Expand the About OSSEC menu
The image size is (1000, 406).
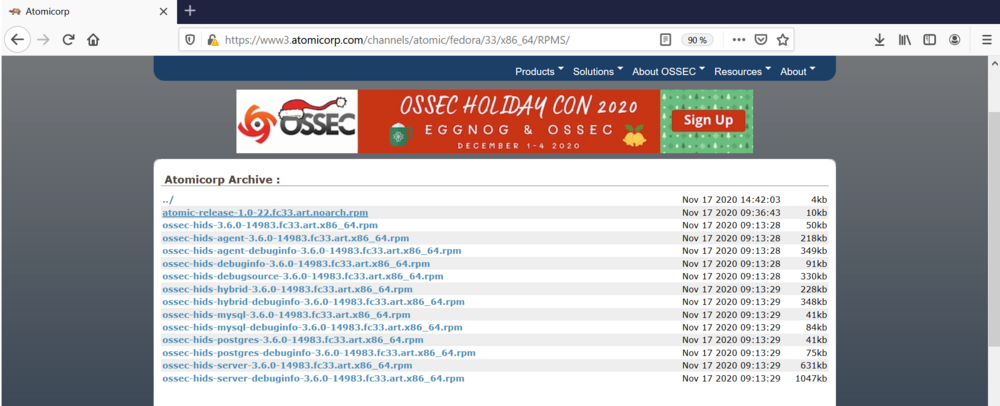668,71
